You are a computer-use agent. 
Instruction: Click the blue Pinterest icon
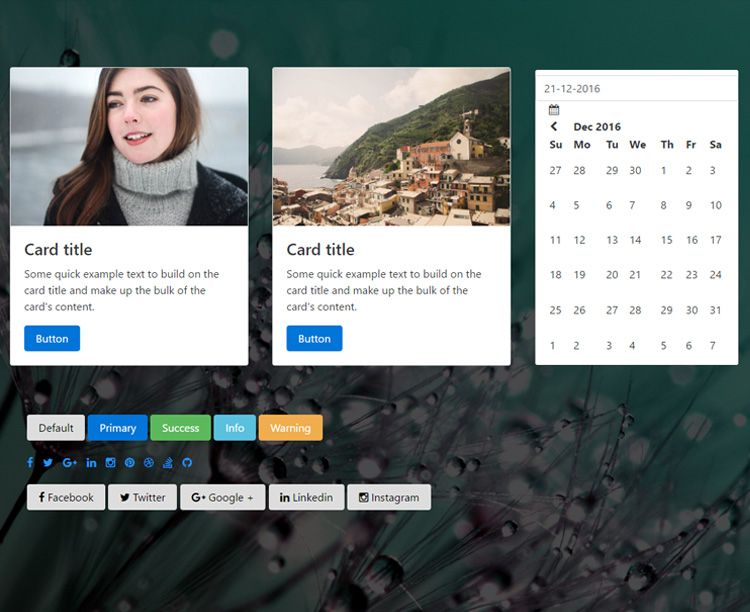(x=130, y=462)
